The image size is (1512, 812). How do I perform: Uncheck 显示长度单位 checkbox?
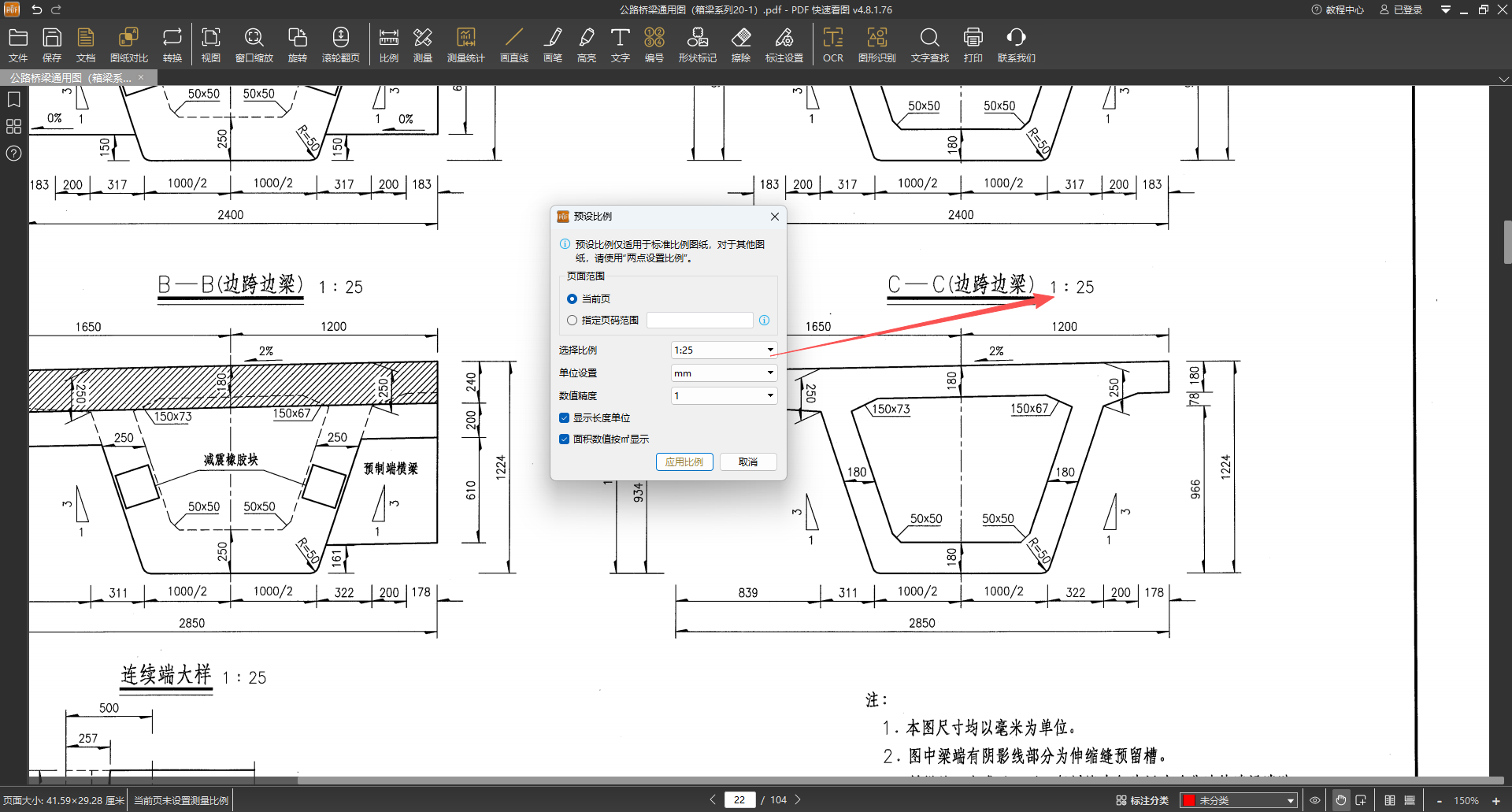(565, 418)
